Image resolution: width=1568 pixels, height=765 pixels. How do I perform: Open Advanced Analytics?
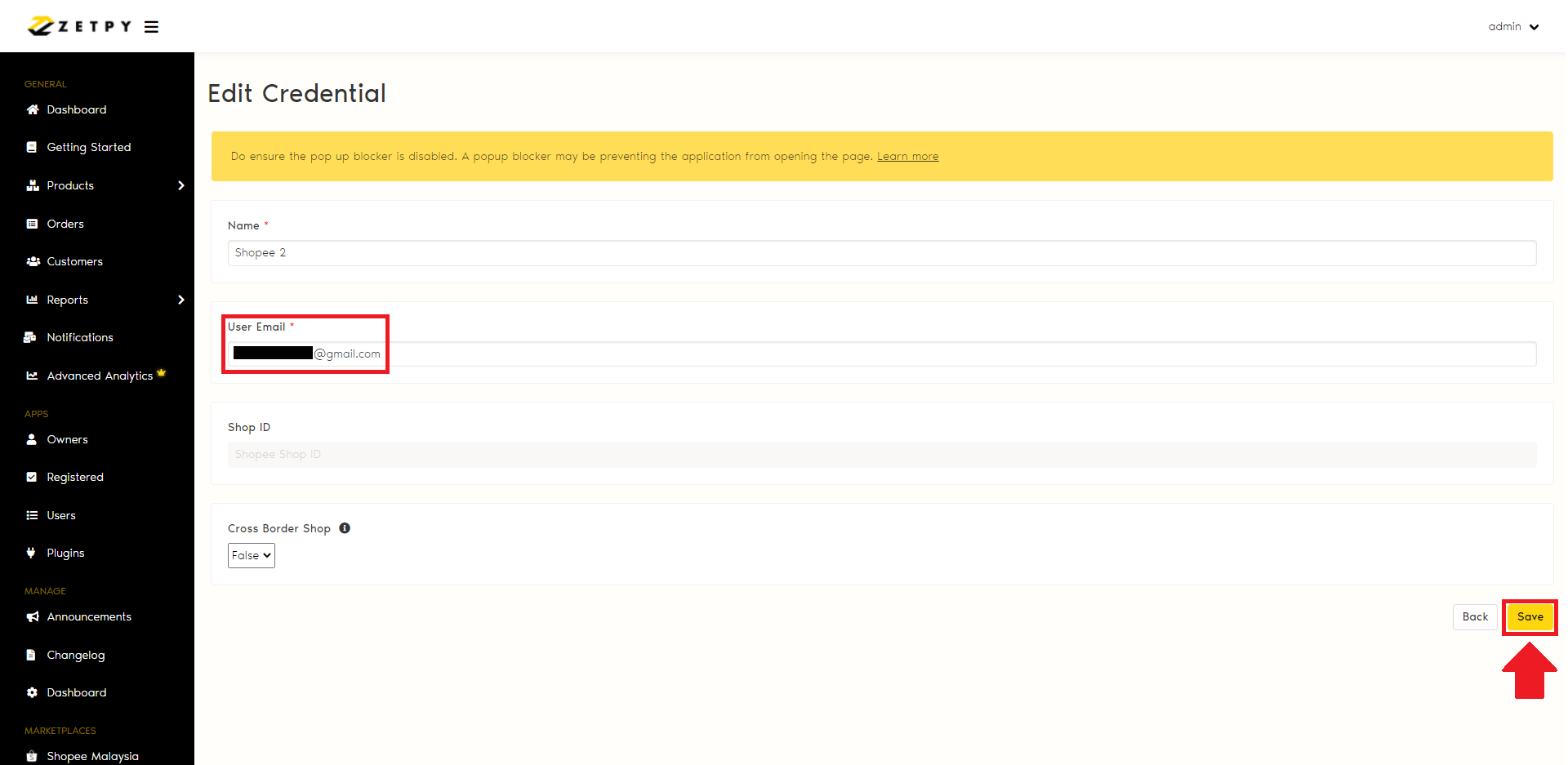[x=100, y=376]
